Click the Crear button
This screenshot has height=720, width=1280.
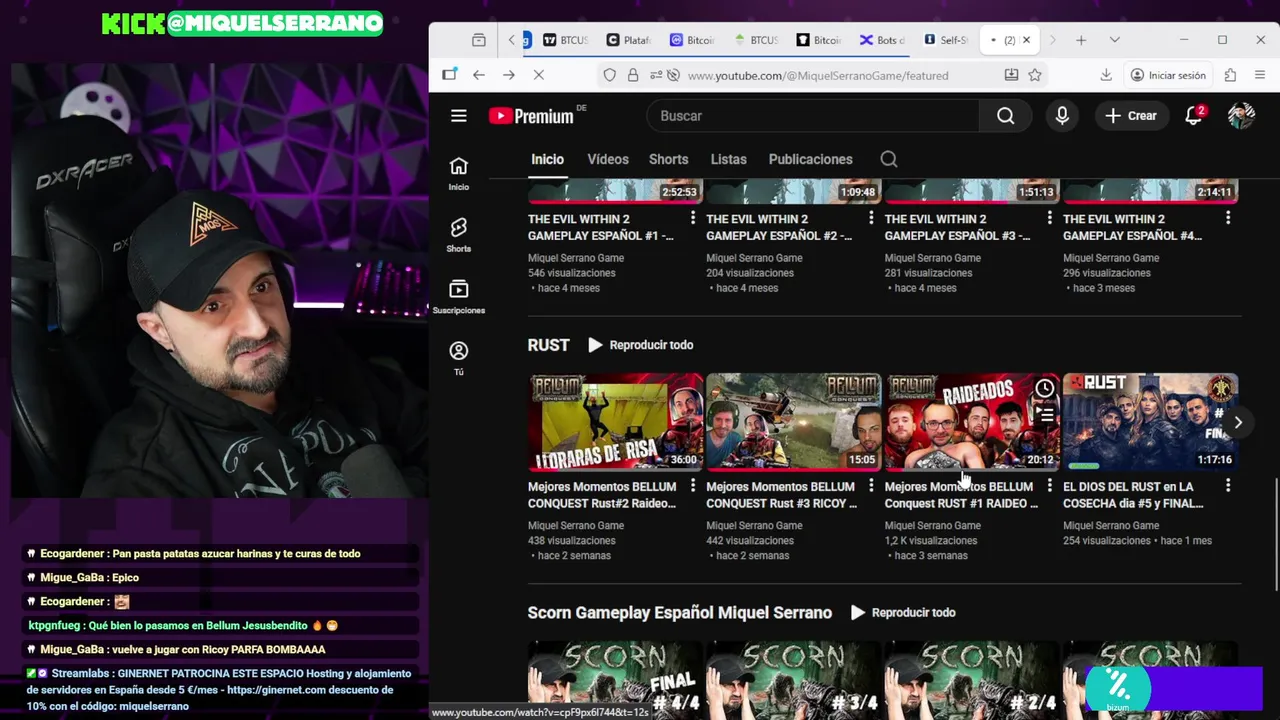pyautogui.click(x=1131, y=116)
